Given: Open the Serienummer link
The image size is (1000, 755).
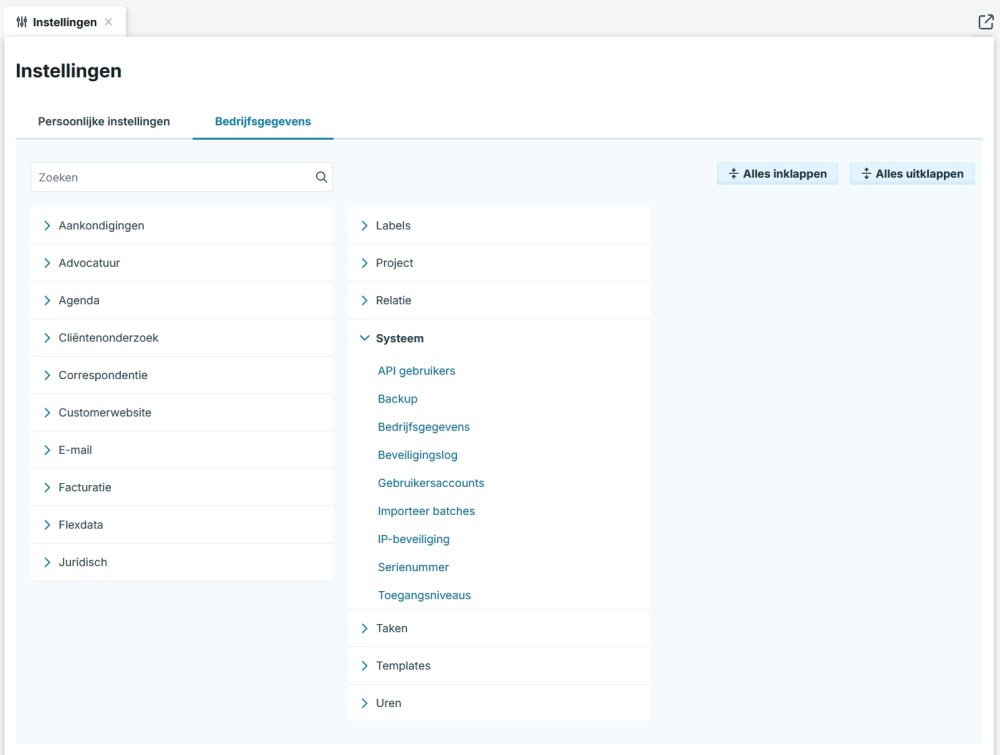Looking at the screenshot, I should 413,568.
